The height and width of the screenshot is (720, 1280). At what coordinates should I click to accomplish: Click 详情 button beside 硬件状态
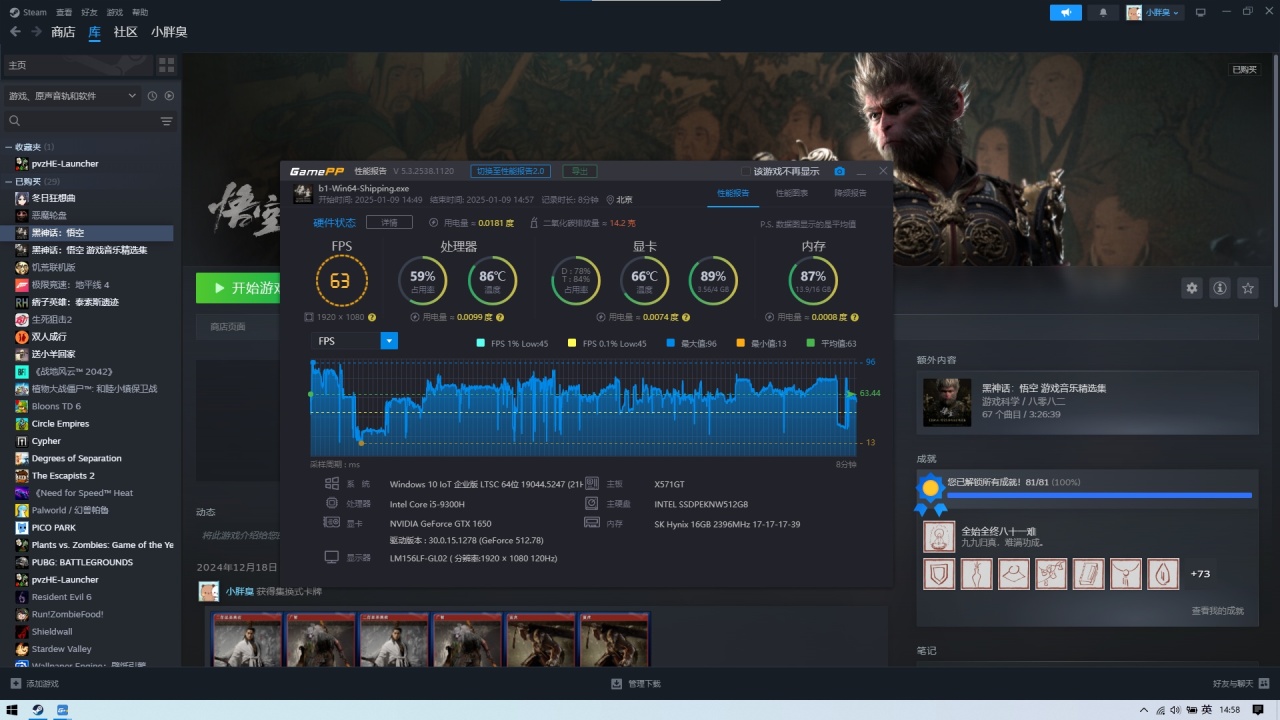coord(389,222)
